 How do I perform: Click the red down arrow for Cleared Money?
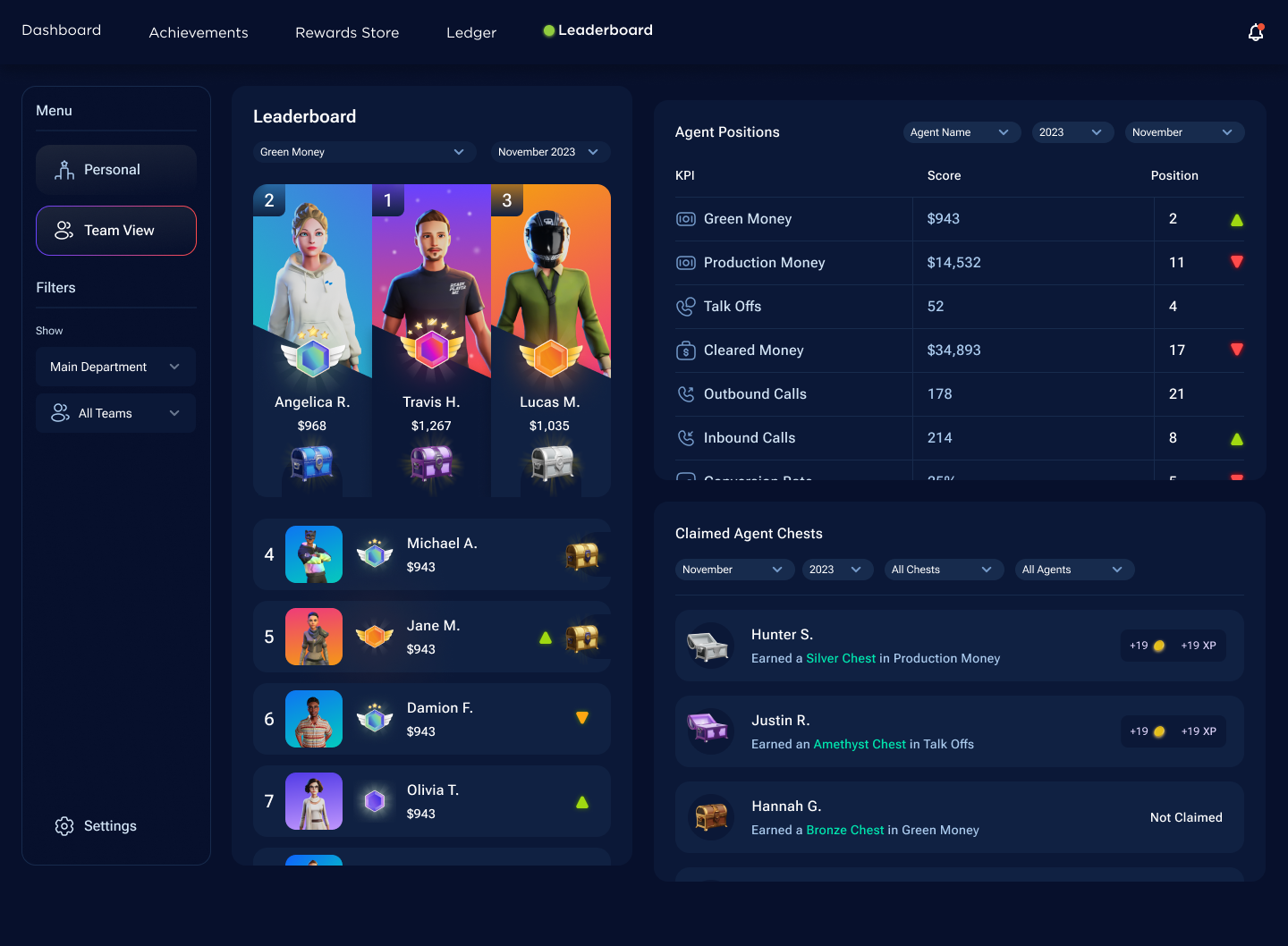click(x=1237, y=350)
